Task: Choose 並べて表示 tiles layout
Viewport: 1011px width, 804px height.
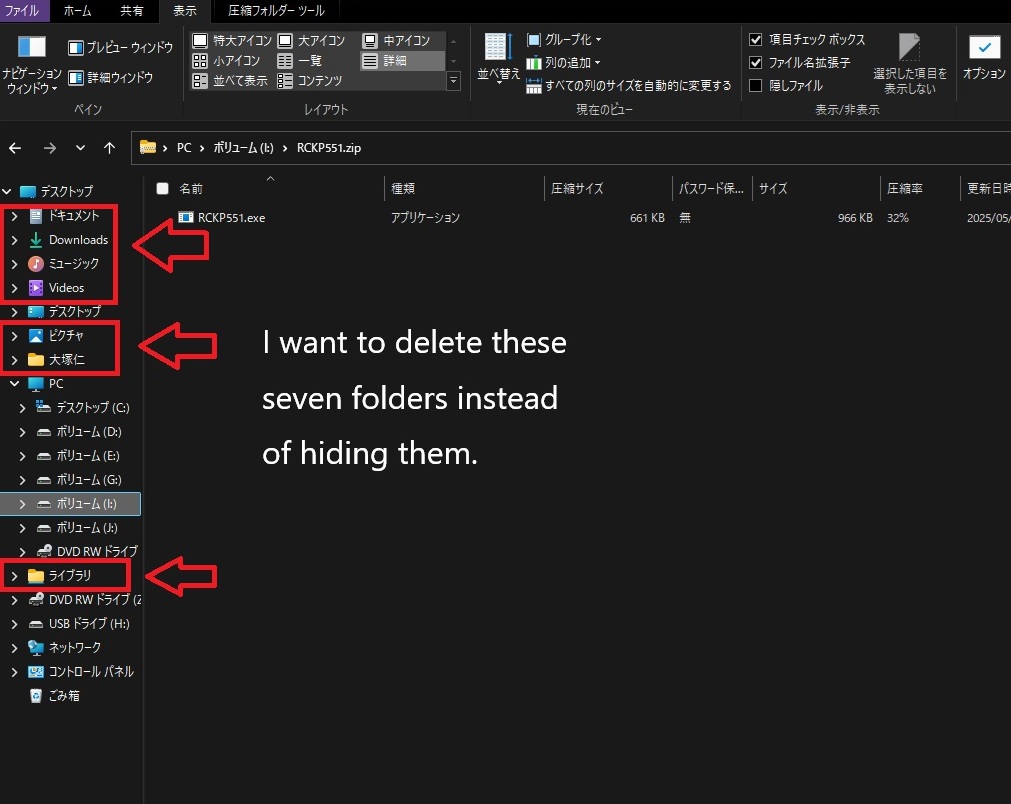Action: coord(230,81)
